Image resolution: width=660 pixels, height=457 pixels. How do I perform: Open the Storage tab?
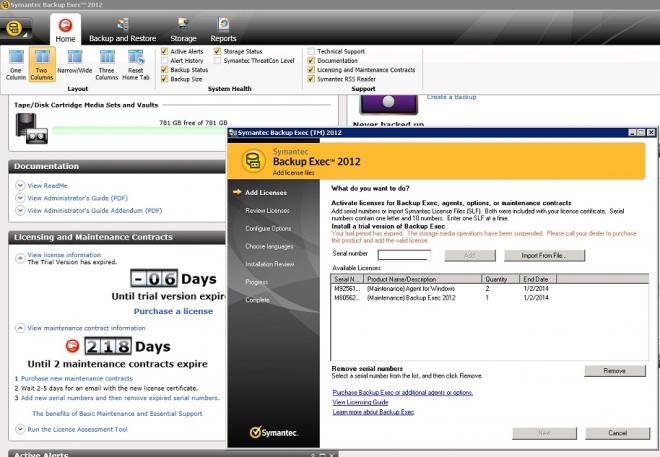(x=183, y=29)
